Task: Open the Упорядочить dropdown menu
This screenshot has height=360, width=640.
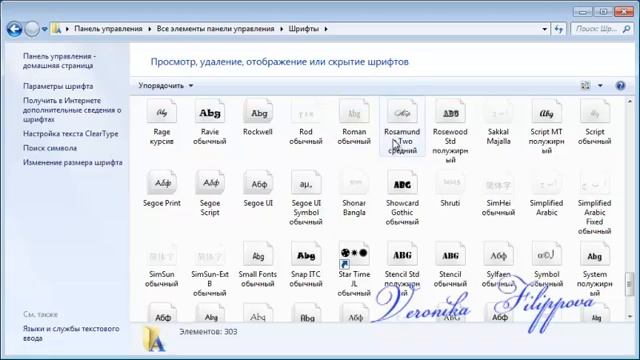Action: pyautogui.click(x=165, y=86)
